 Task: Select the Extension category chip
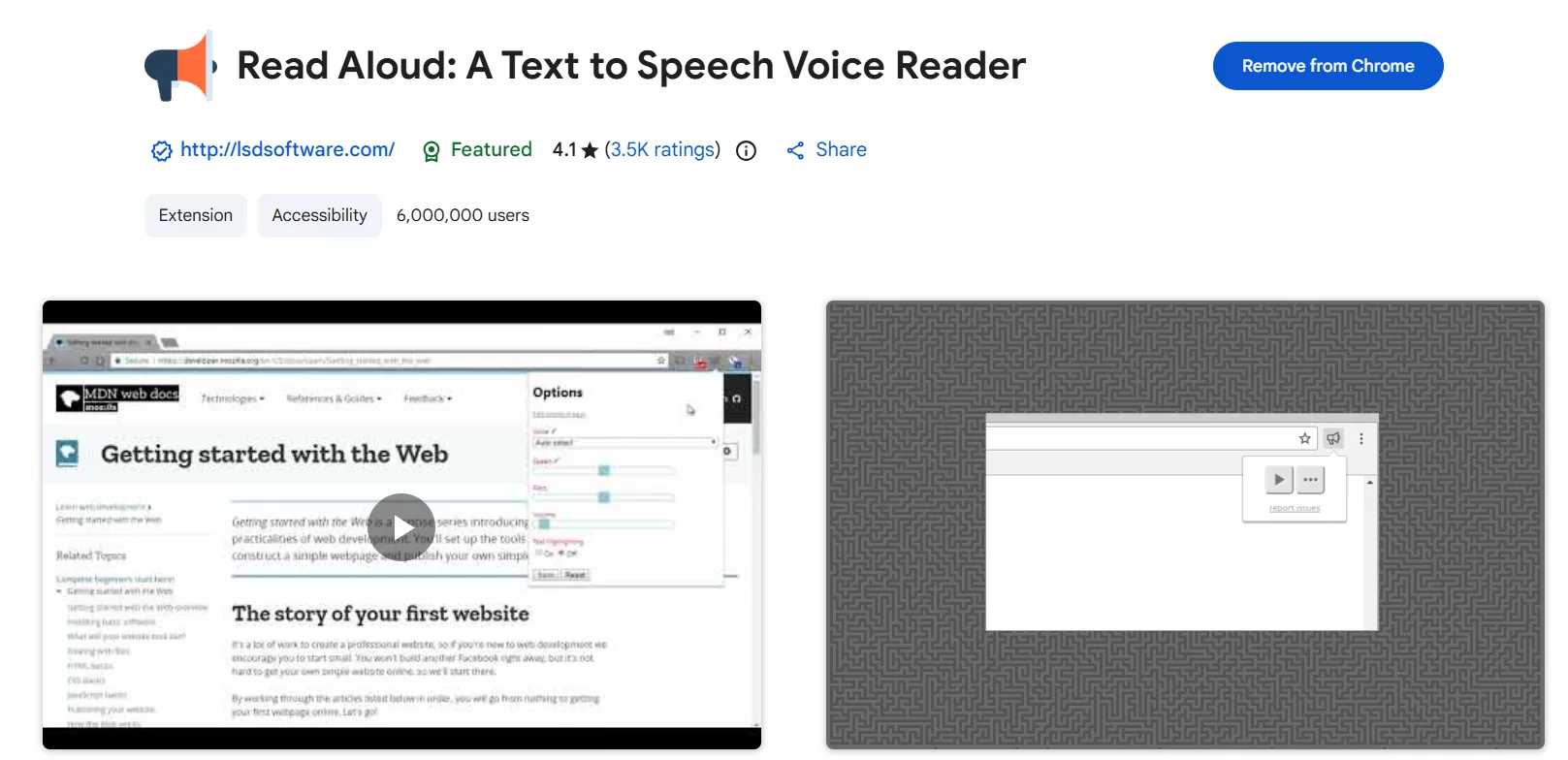pos(196,215)
